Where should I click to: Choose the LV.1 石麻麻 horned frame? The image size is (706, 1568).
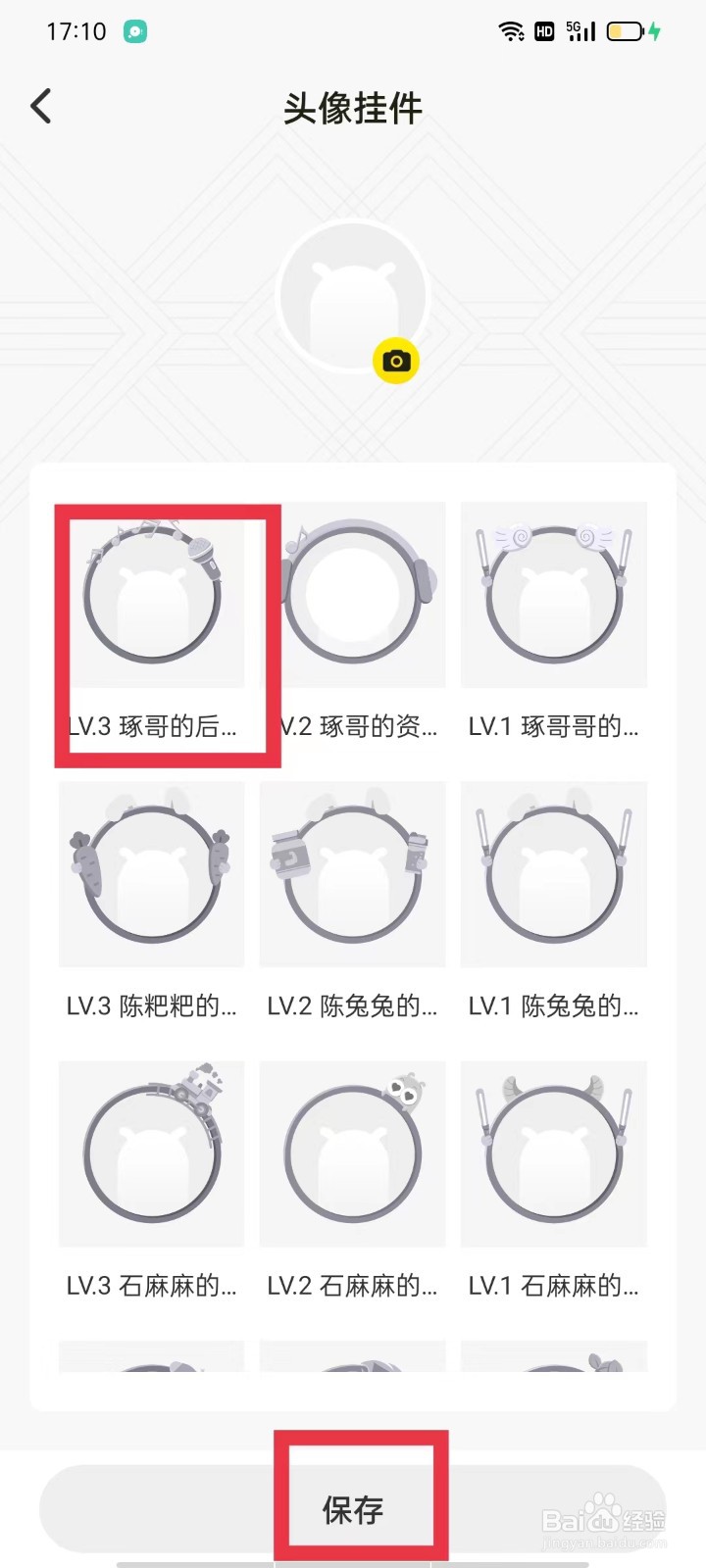[554, 1153]
